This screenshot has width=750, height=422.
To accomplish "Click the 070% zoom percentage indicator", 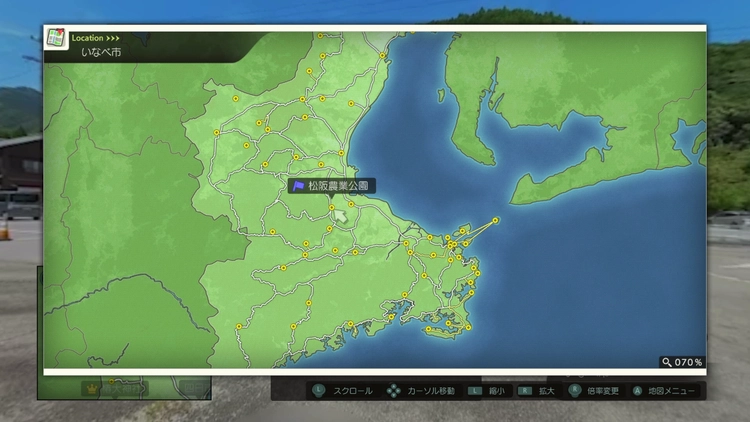I will (x=687, y=362).
